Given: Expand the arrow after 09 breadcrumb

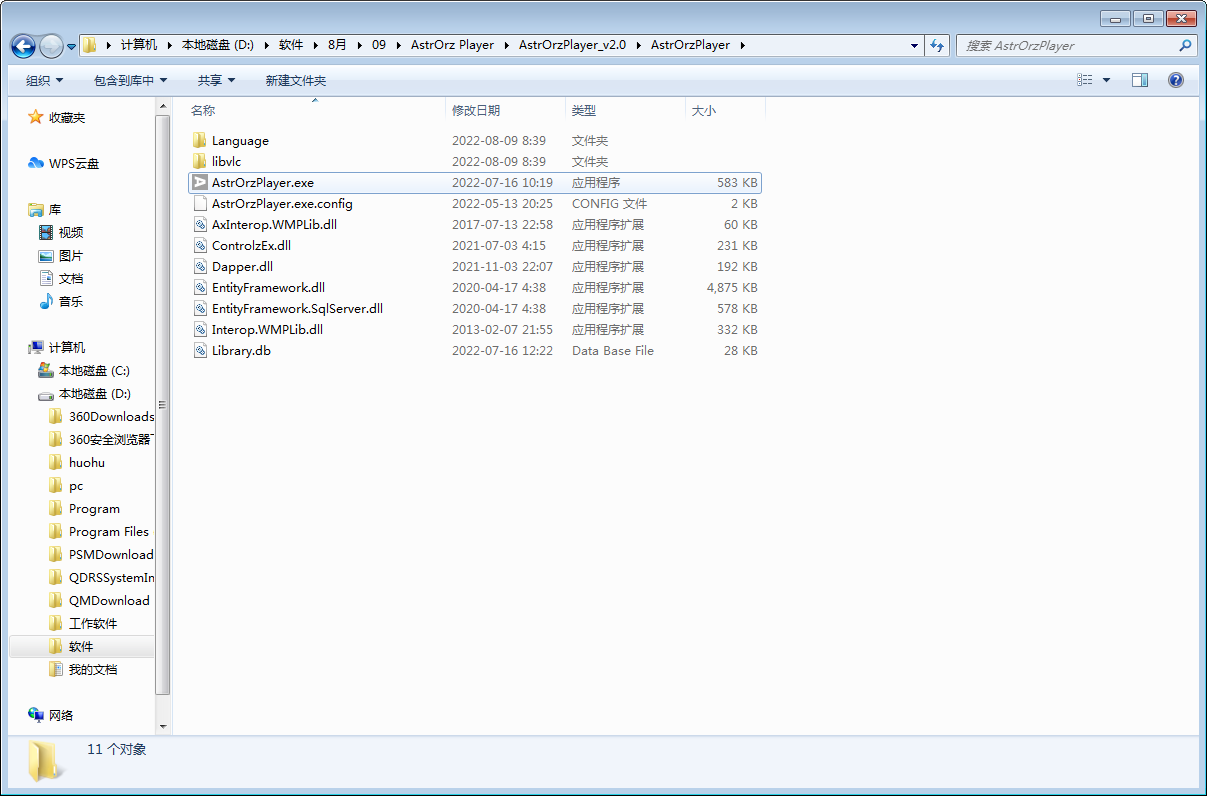Looking at the screenshot, I should pyautogui.click(x=398, y=45).
